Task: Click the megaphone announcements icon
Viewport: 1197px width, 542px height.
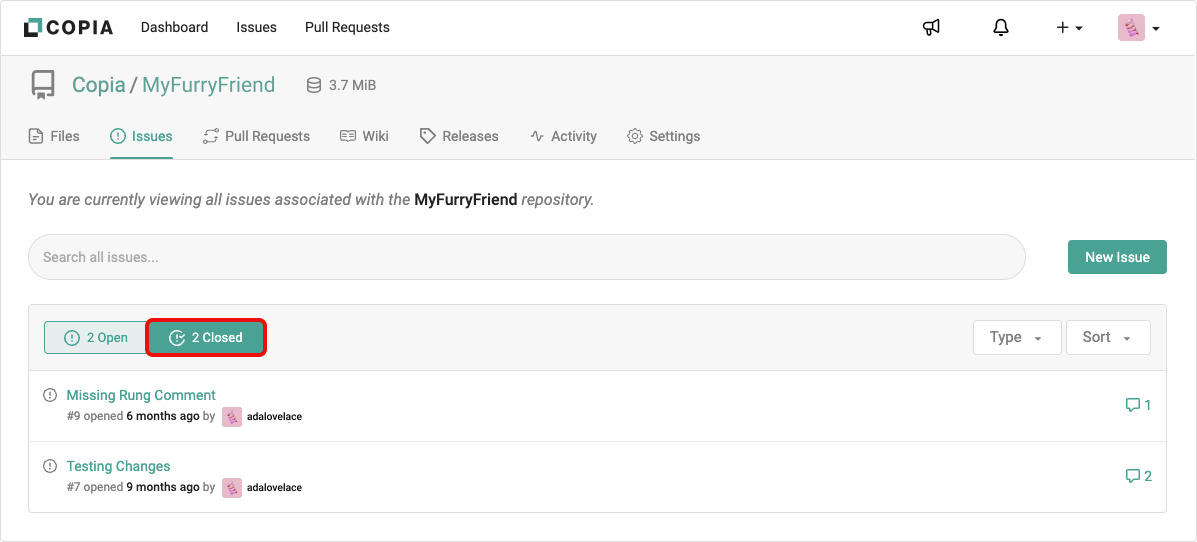Action: tap(931, 28)
